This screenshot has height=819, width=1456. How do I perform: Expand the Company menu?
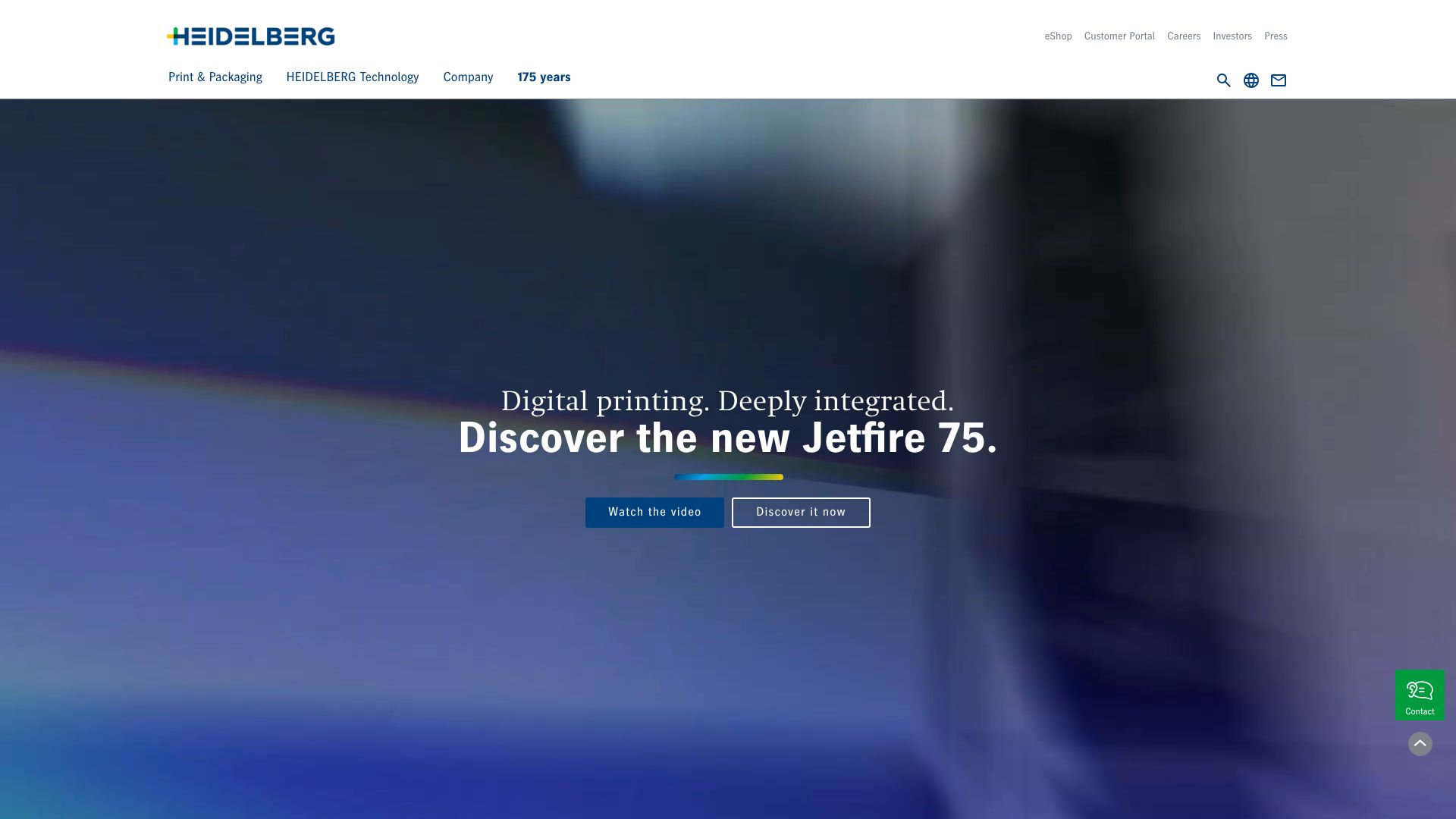click(468, 77)
